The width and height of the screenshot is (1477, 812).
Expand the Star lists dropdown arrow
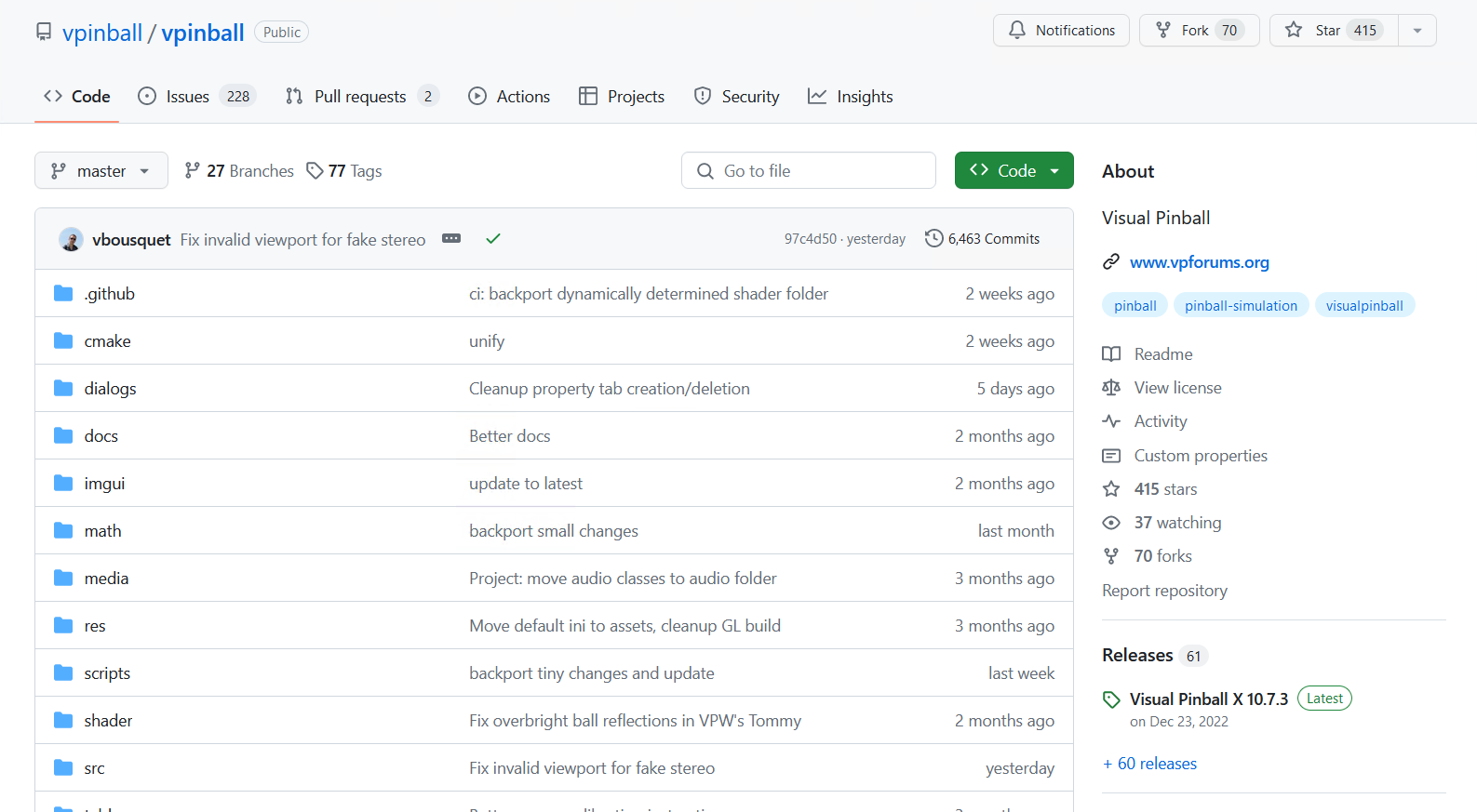[1417, 31]
